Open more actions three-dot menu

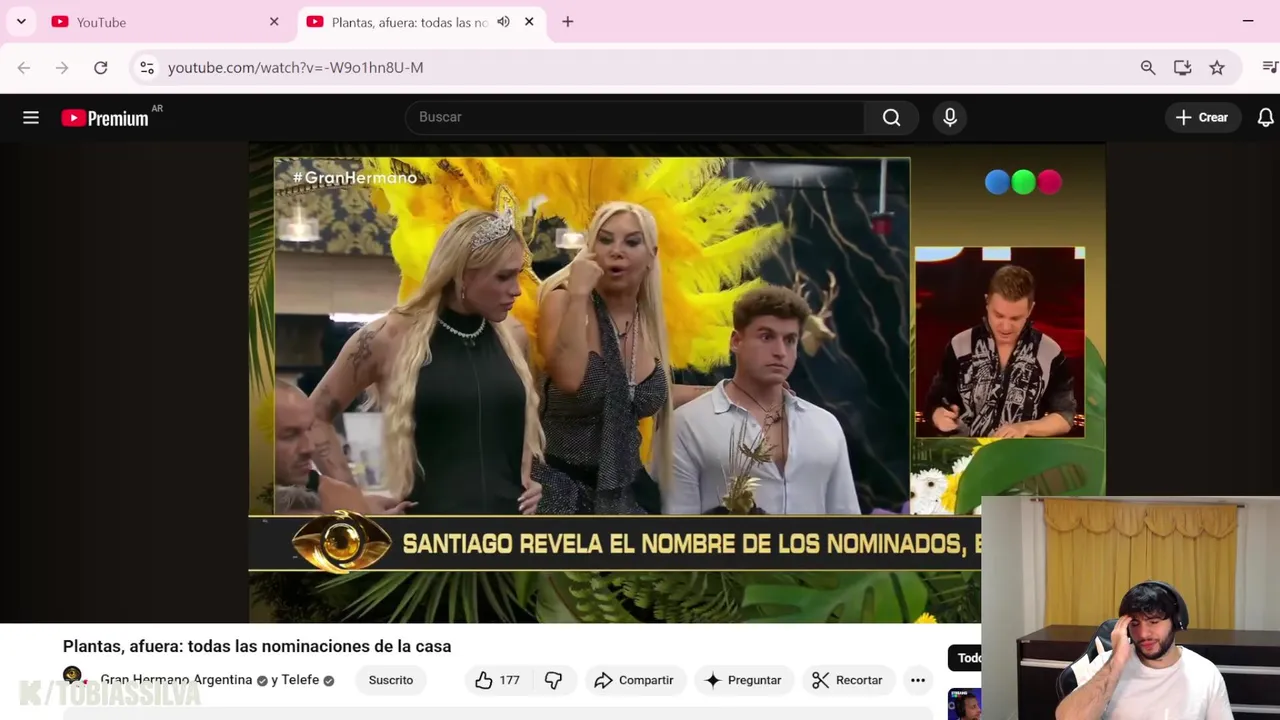[x=917, y=680]
